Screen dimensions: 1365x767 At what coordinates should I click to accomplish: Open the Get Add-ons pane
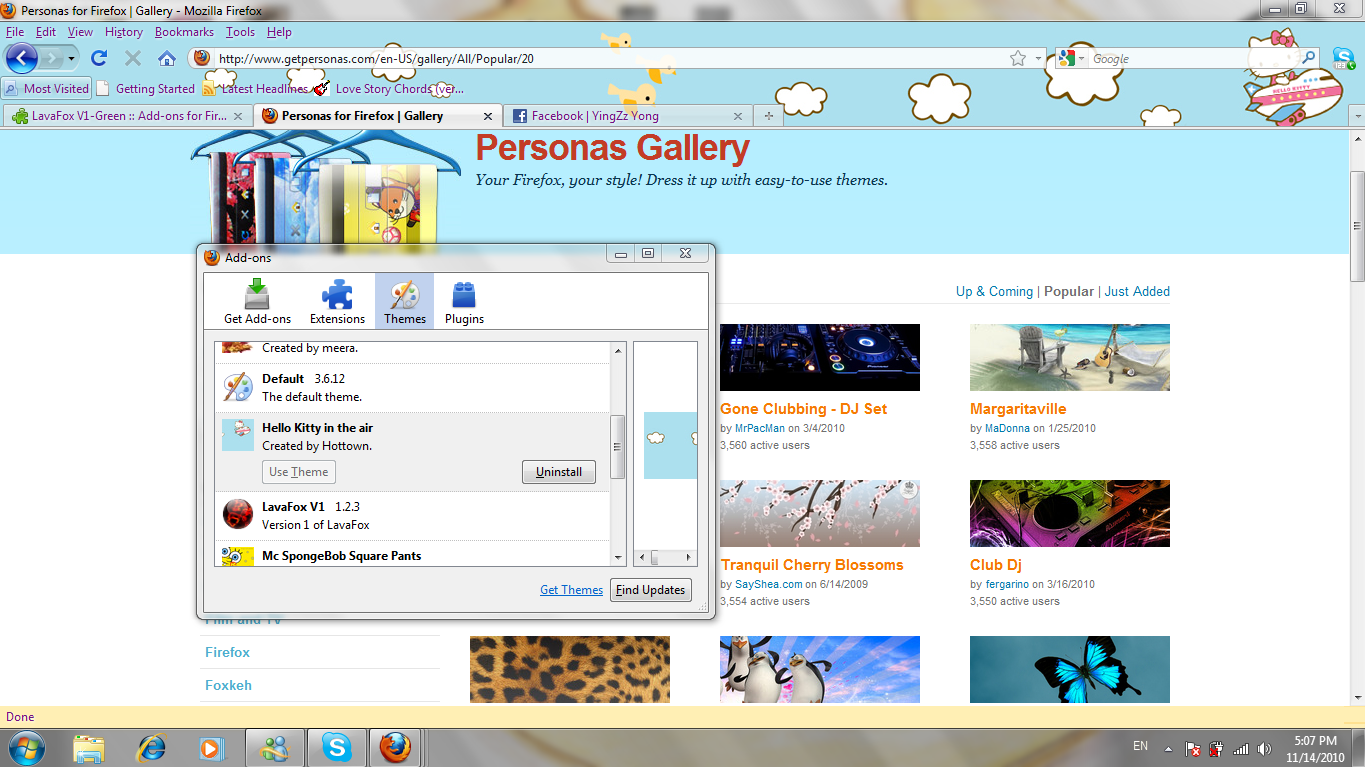coord(257,302)
